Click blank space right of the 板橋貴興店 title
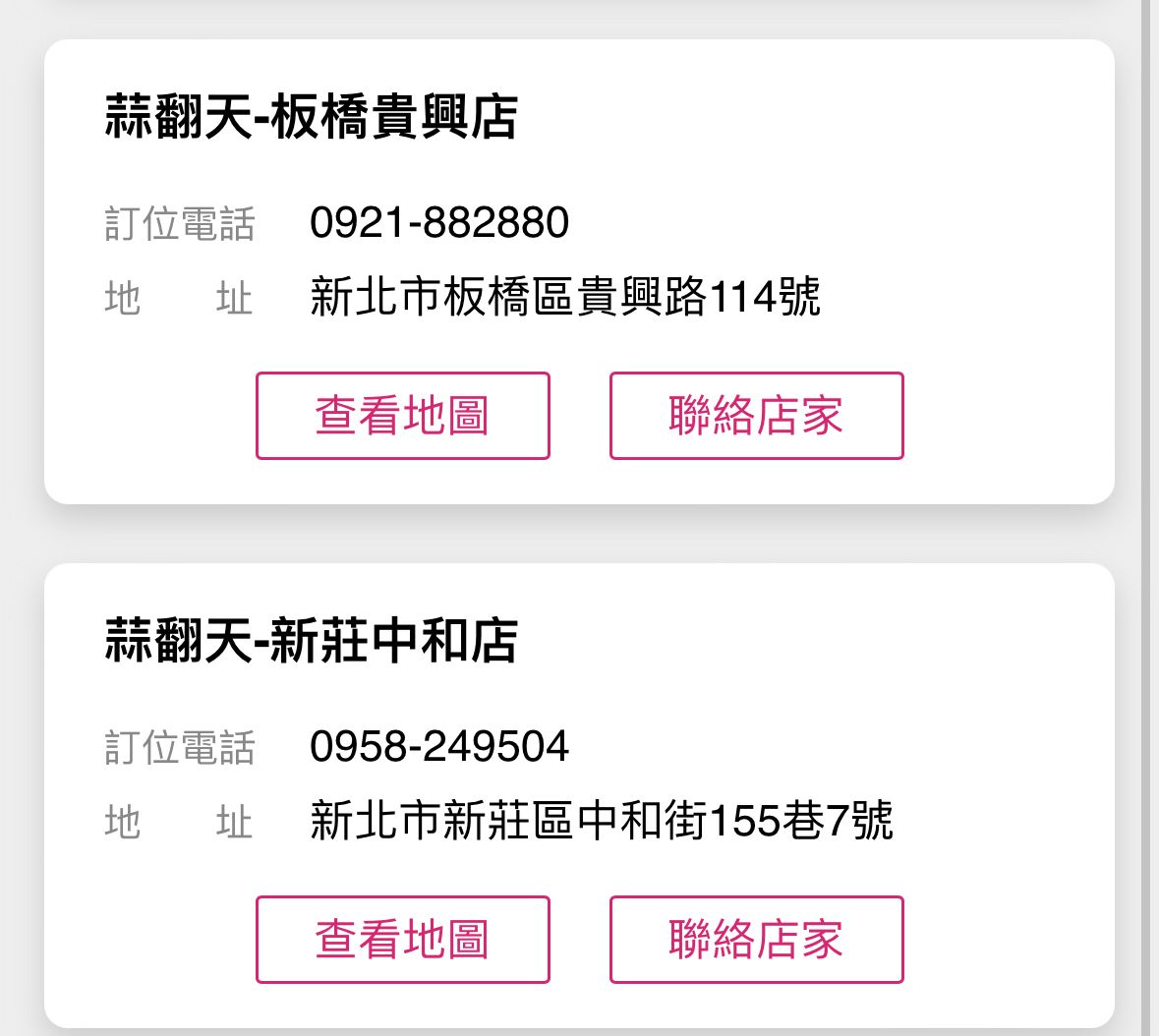Viewport: 1159px width, 1036px height. [806, 117]
